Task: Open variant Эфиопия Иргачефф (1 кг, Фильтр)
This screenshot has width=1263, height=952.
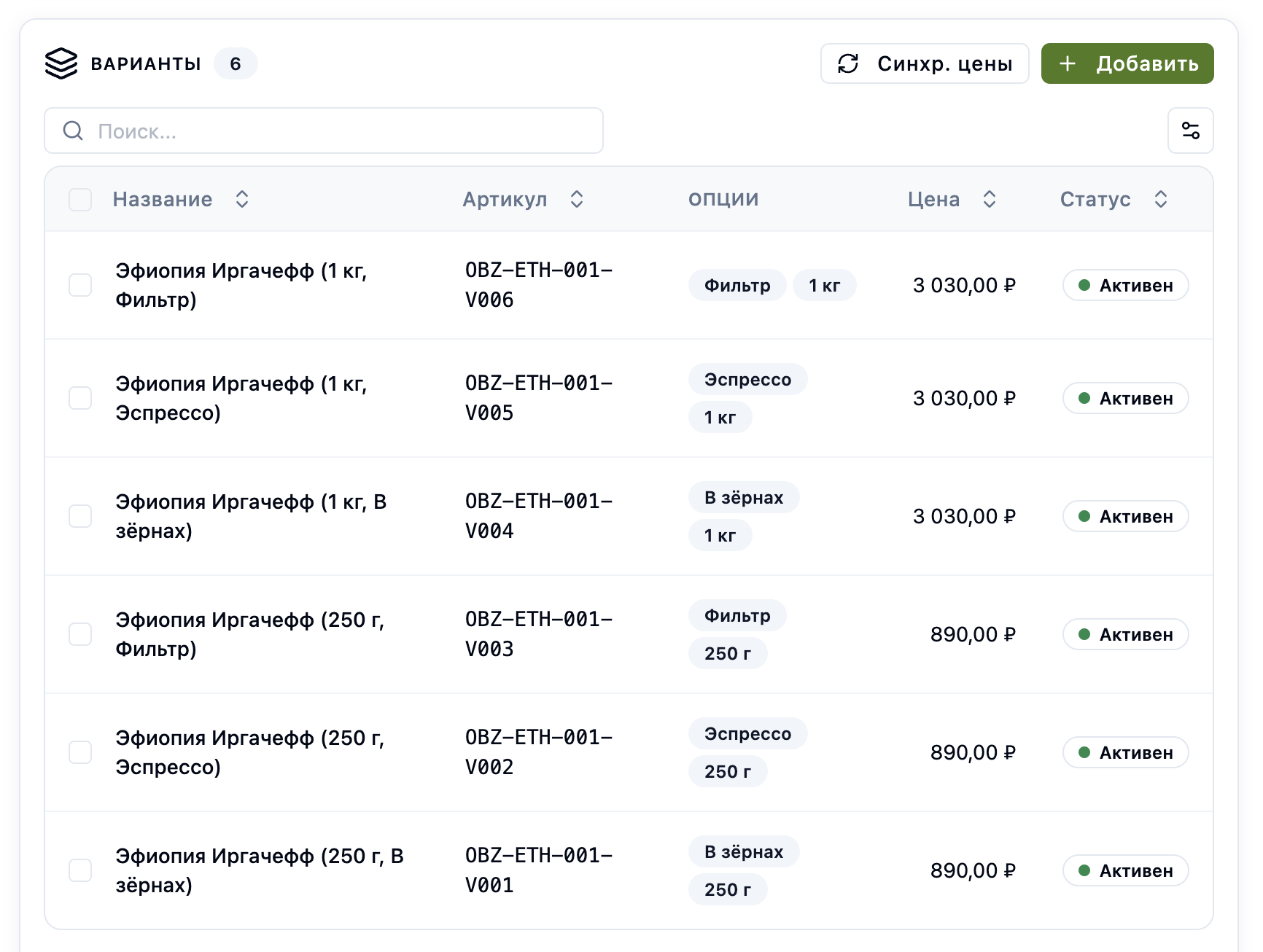Action: 241,285
